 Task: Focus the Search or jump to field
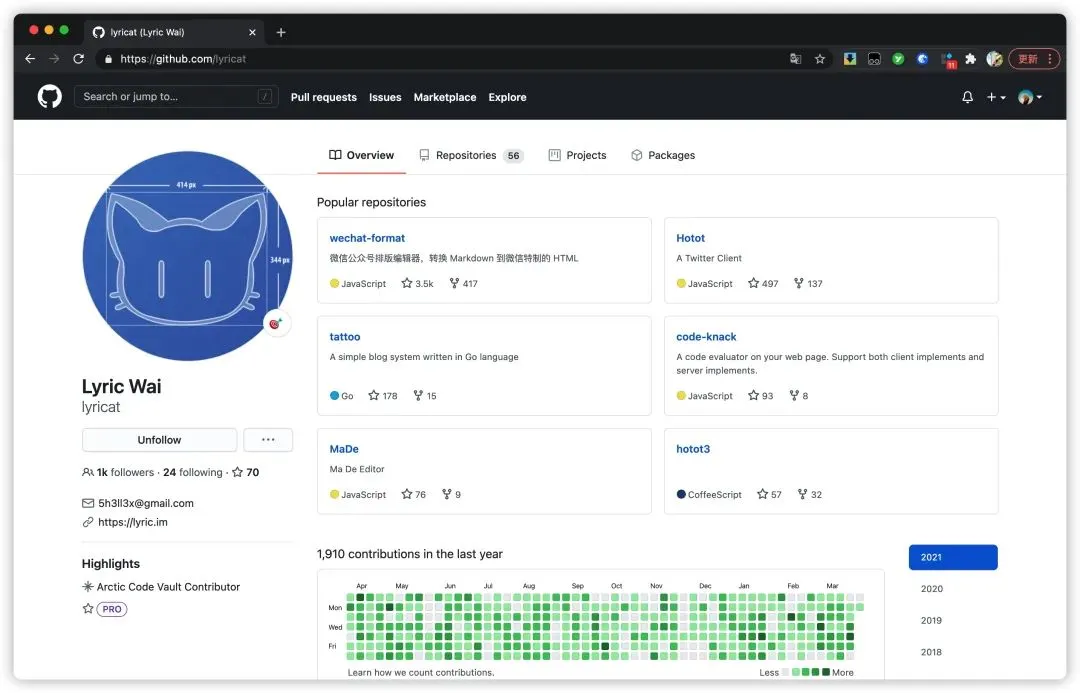(176, 96)
